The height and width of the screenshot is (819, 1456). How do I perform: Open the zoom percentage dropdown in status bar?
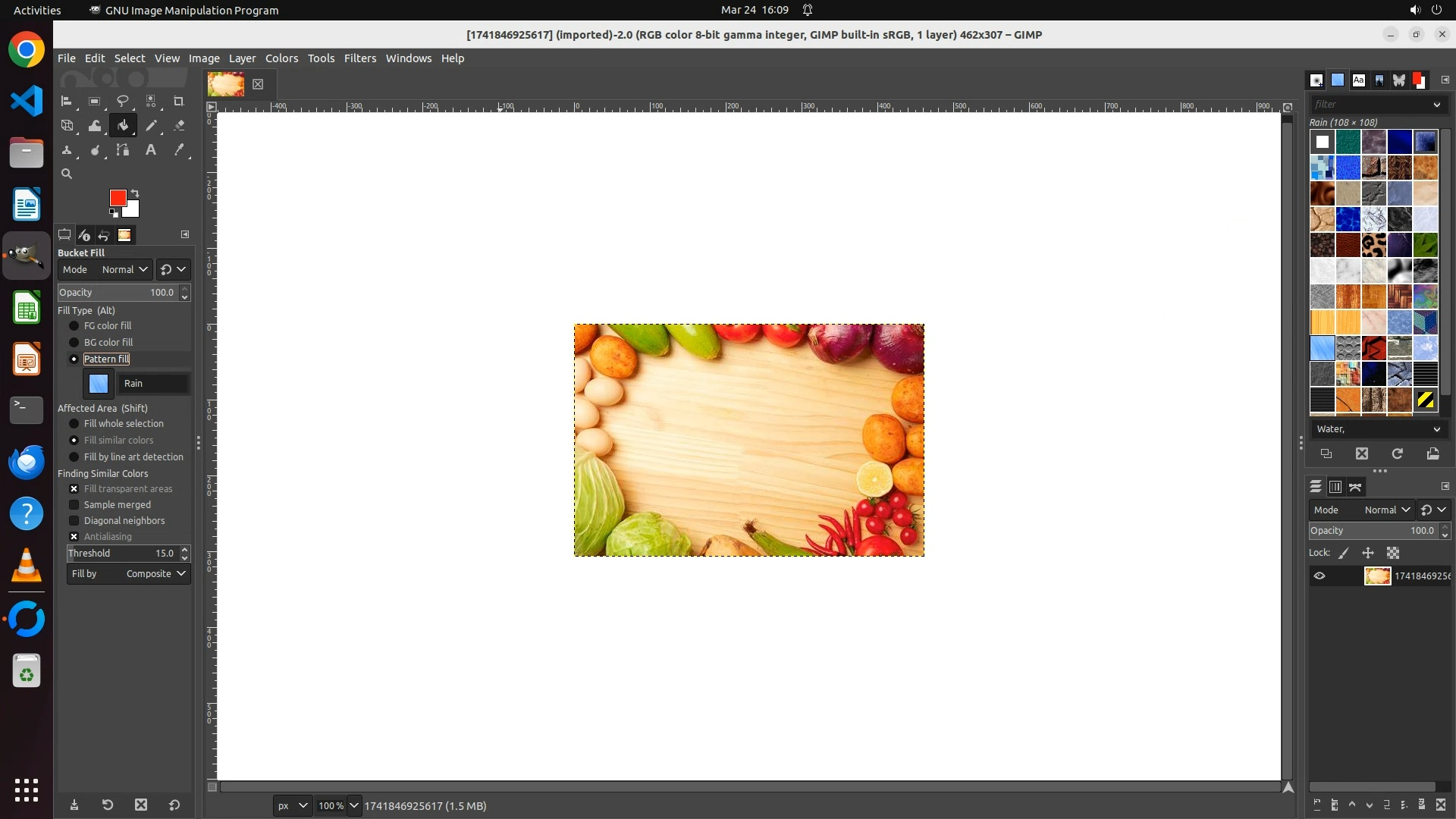pyautogui.click(x=353, y=805)
